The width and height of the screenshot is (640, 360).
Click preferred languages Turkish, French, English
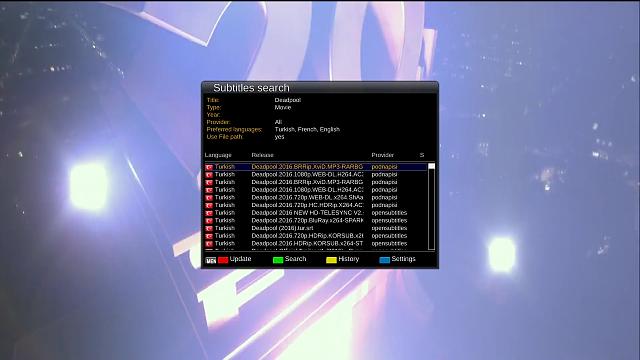pos(307,129)
